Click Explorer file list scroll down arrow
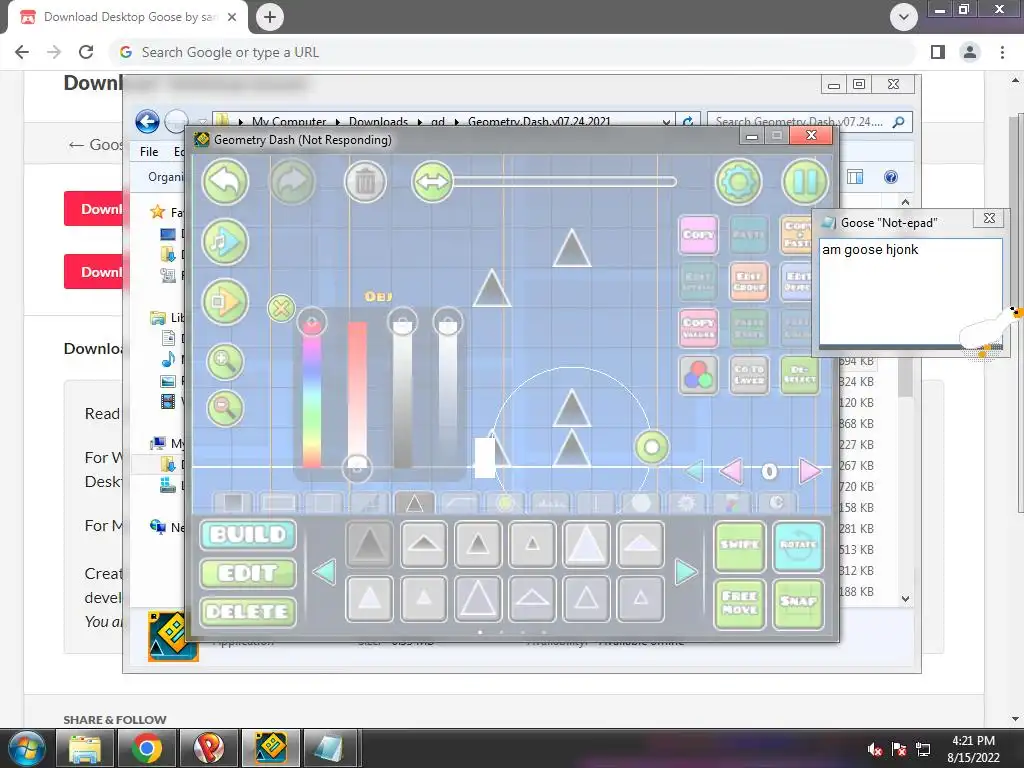The height and width of the screenshot is (768, 1024). pos(905,598)
